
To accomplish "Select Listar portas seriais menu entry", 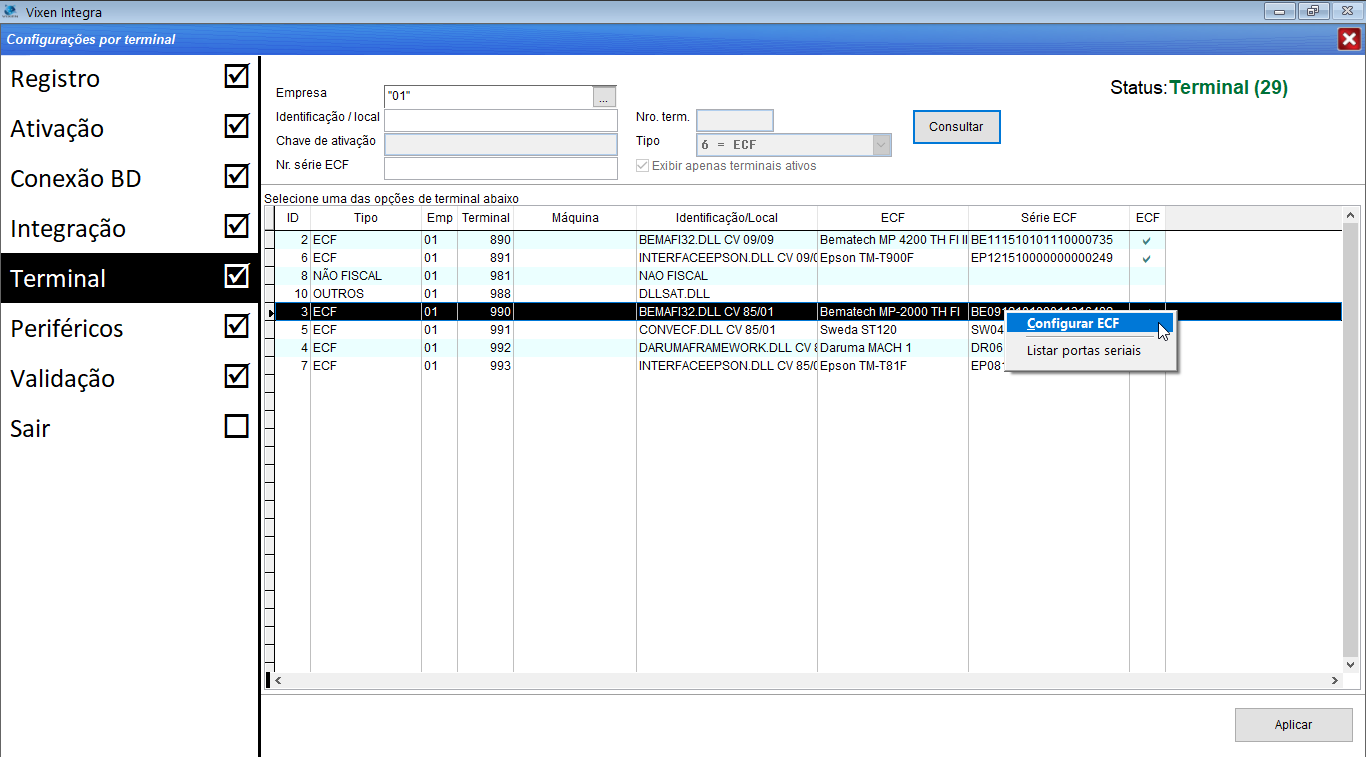I will click(1083, 350).
